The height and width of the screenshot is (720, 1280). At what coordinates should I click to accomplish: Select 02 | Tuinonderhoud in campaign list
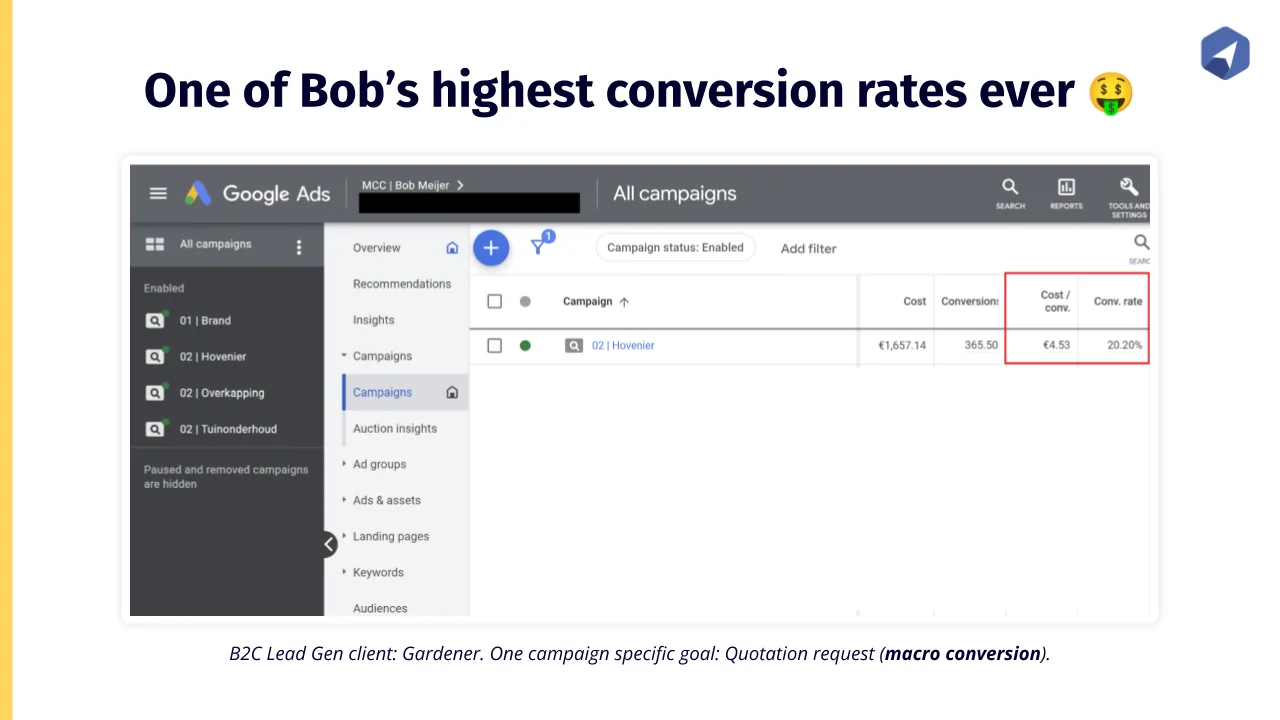(228, 429)
